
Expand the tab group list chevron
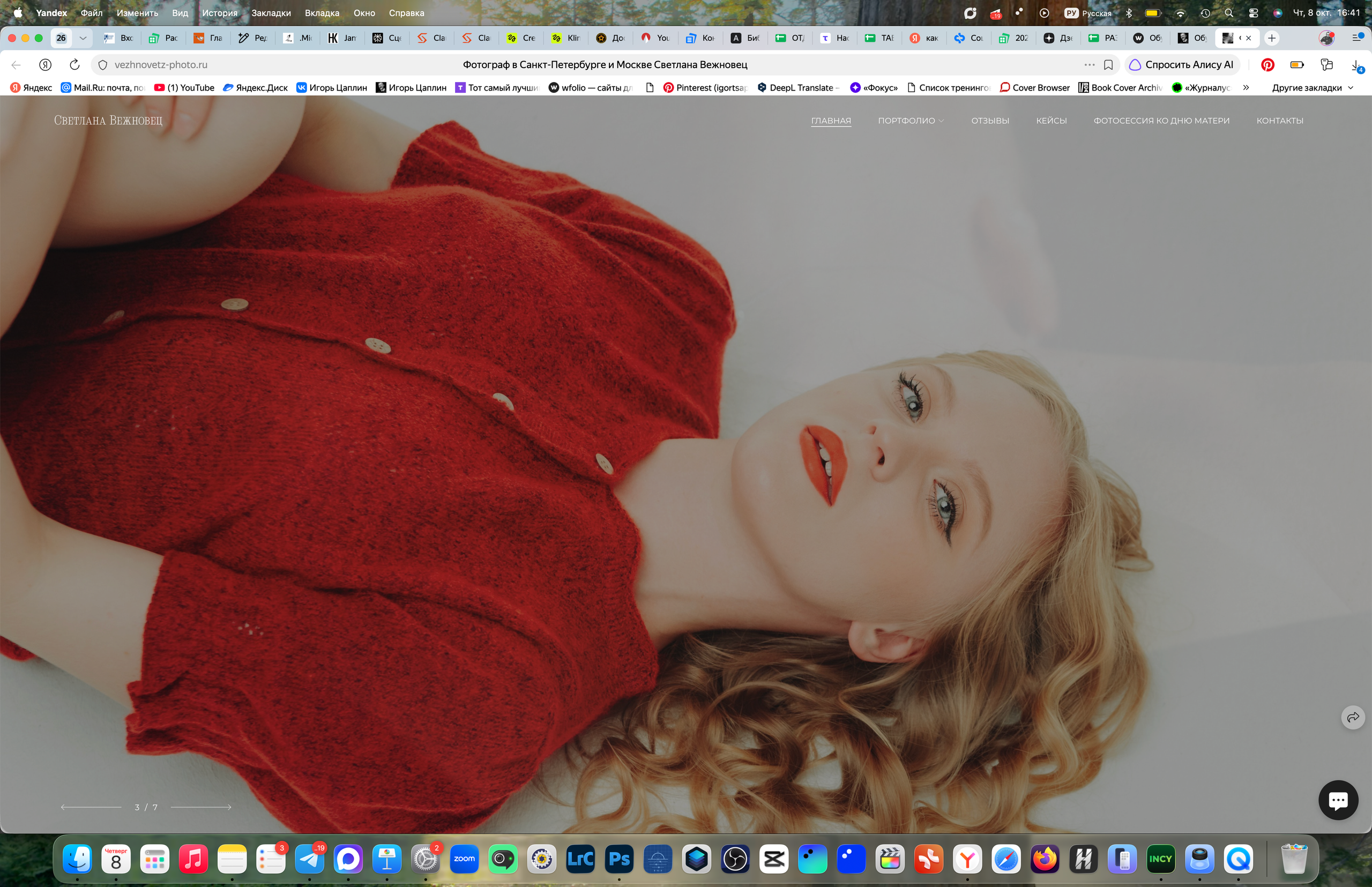pos(83,38)
